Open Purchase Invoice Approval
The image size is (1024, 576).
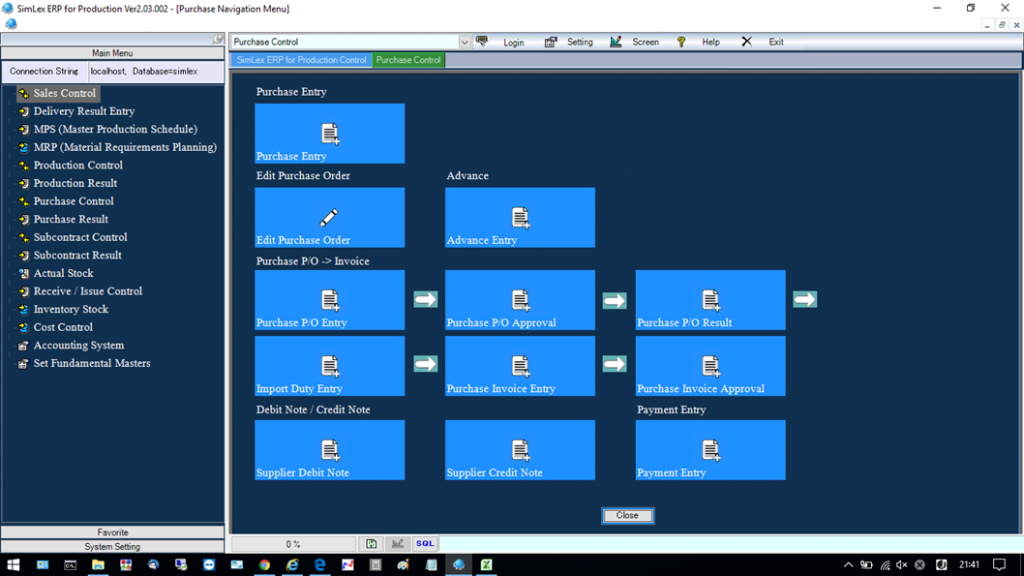point(710,366)
